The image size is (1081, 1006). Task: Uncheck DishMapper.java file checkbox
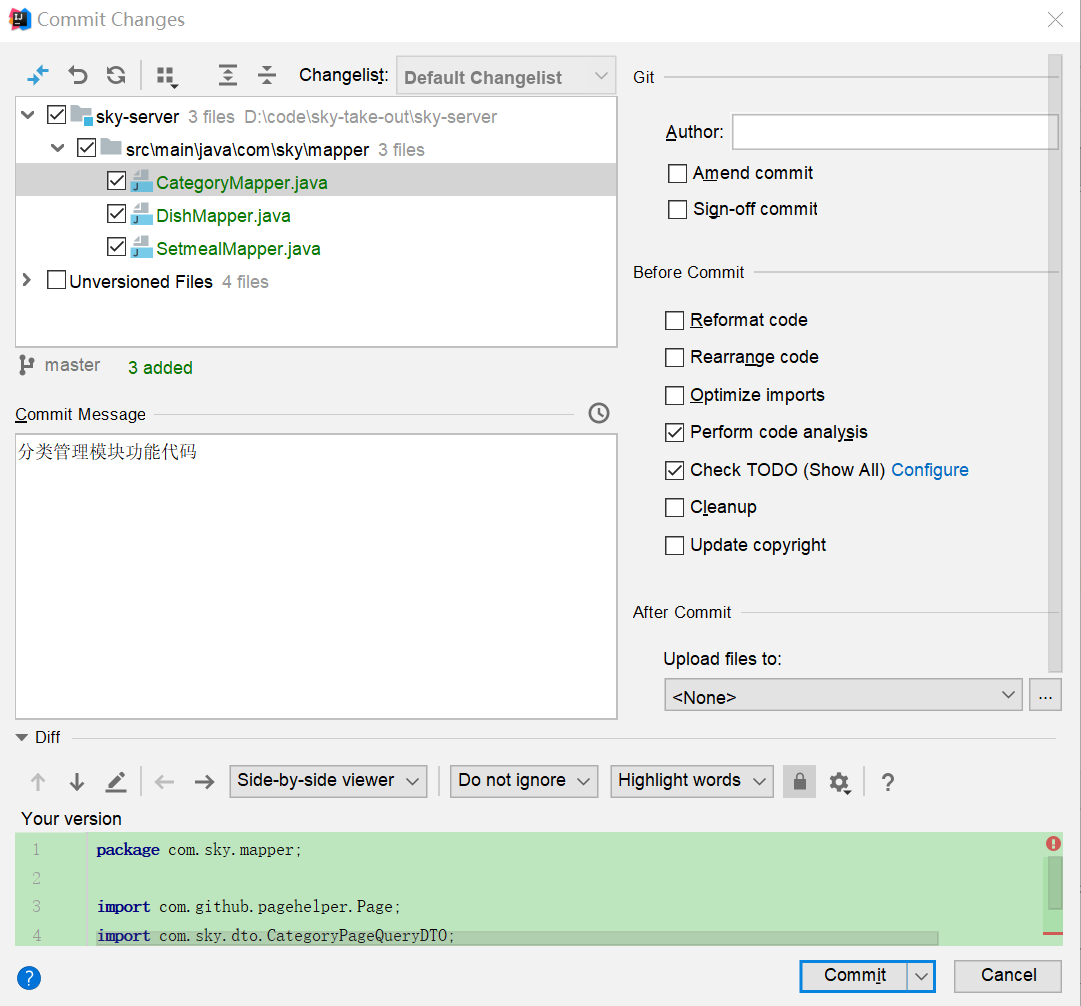click(116, 215)
